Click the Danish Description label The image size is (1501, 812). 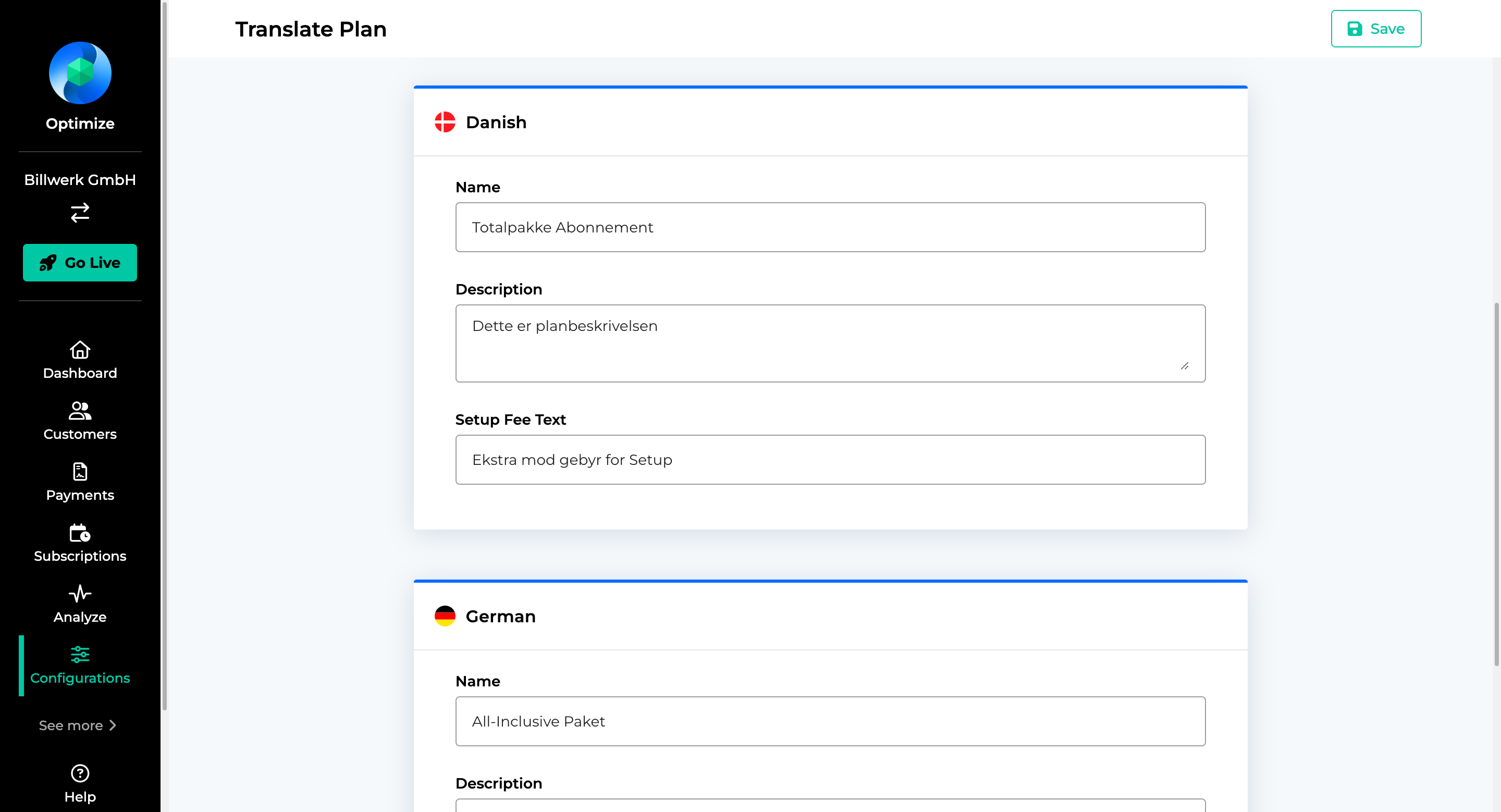pyautogui.click(x=499, y=289)
